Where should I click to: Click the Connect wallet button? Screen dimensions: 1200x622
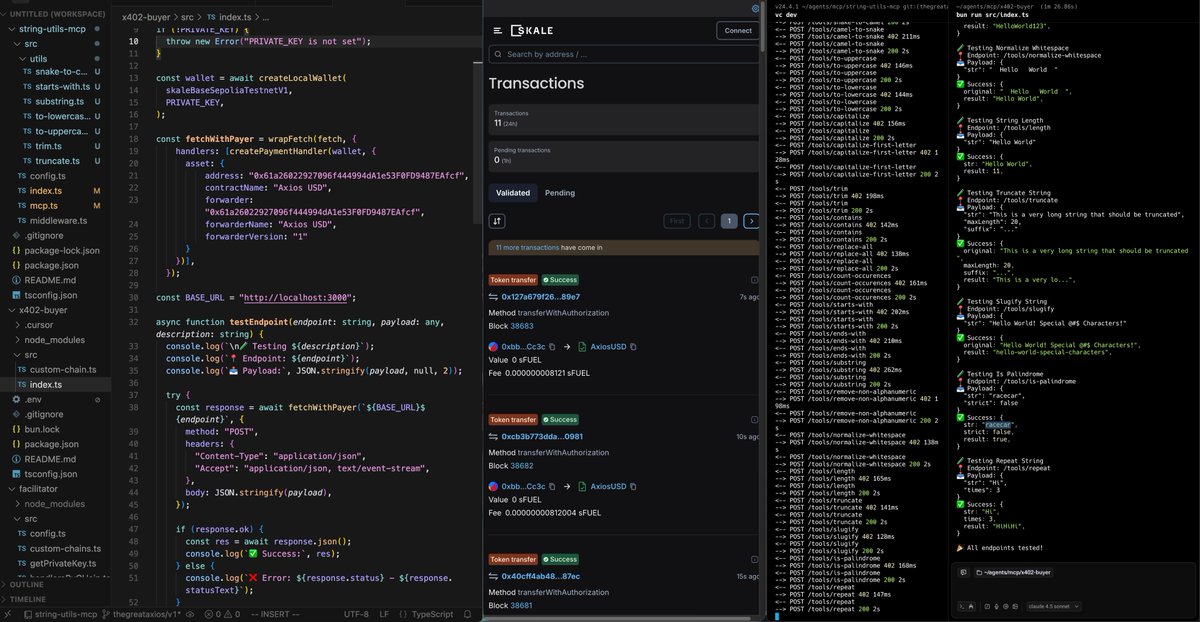(x=737, y=31)
